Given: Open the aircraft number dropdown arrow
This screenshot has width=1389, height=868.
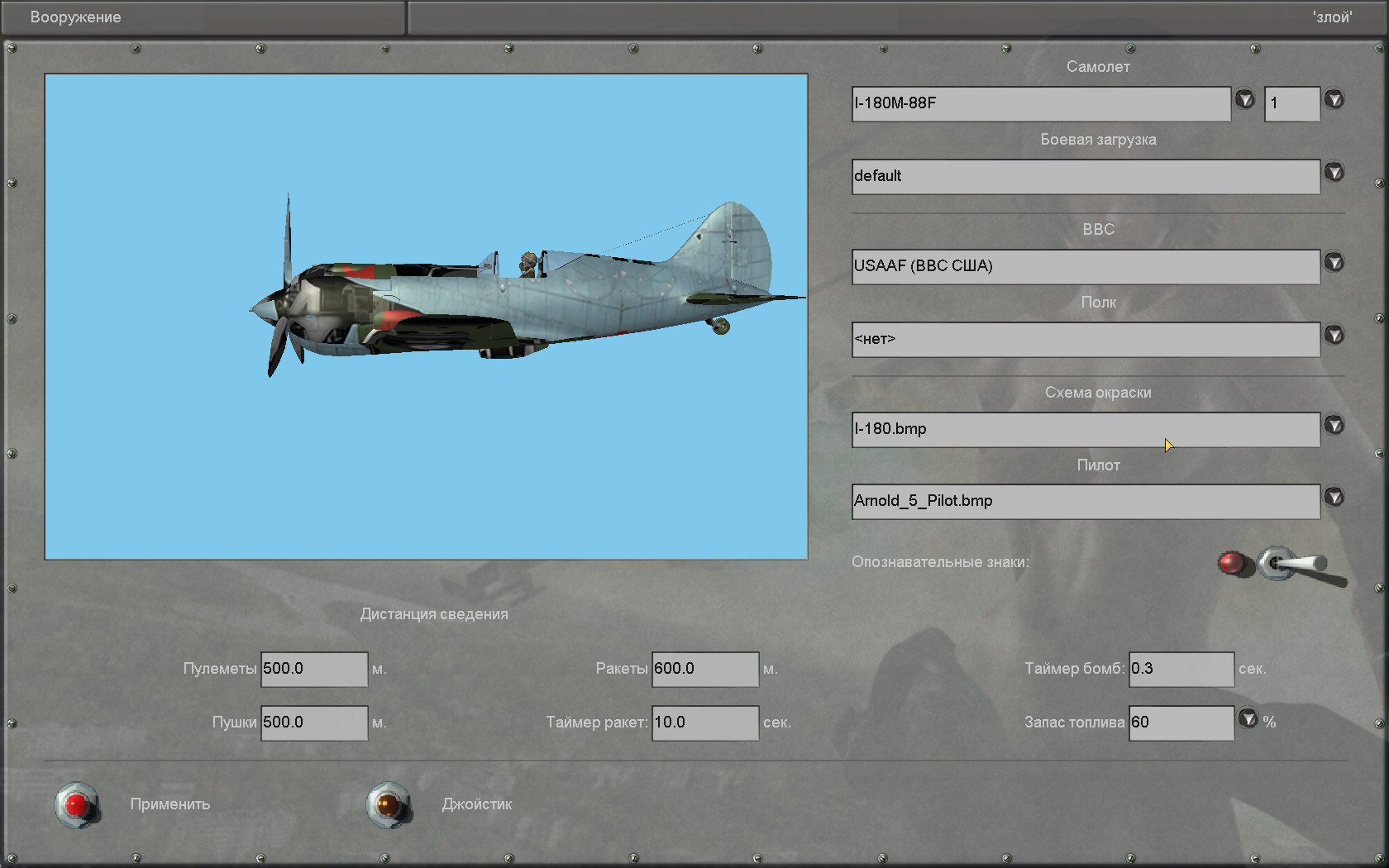Looking at the screenshot, I should pos(1334,100).
